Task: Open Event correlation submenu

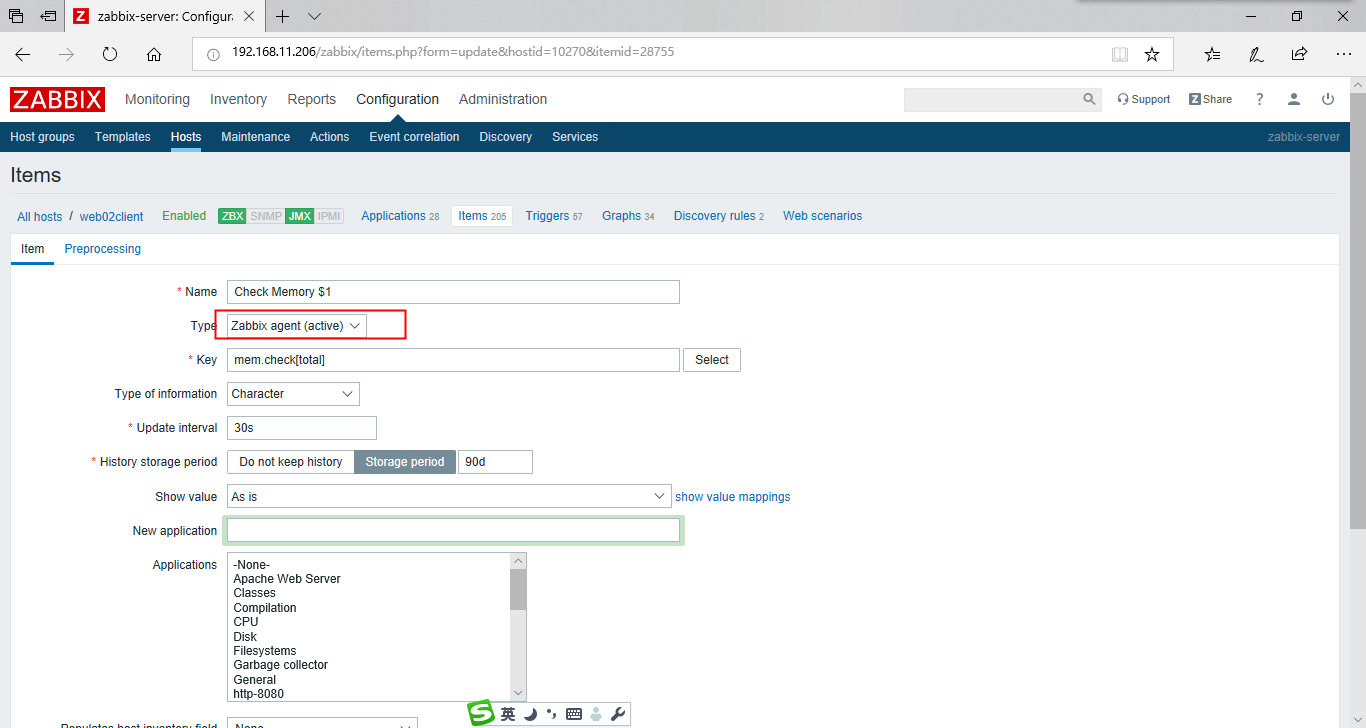Action: [414, 137]
